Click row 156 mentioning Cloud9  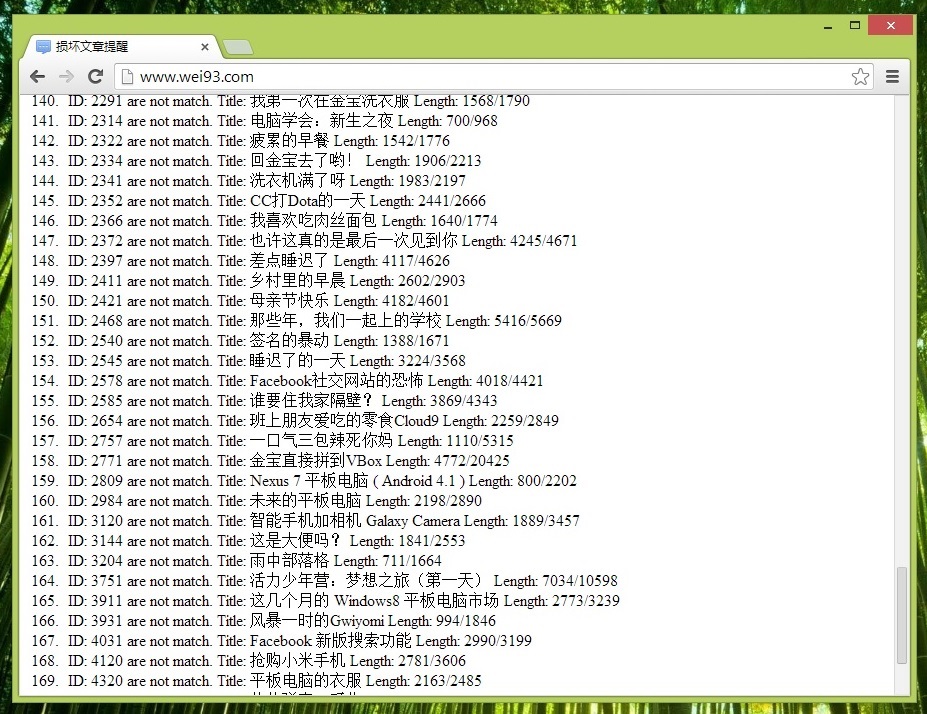295,421
